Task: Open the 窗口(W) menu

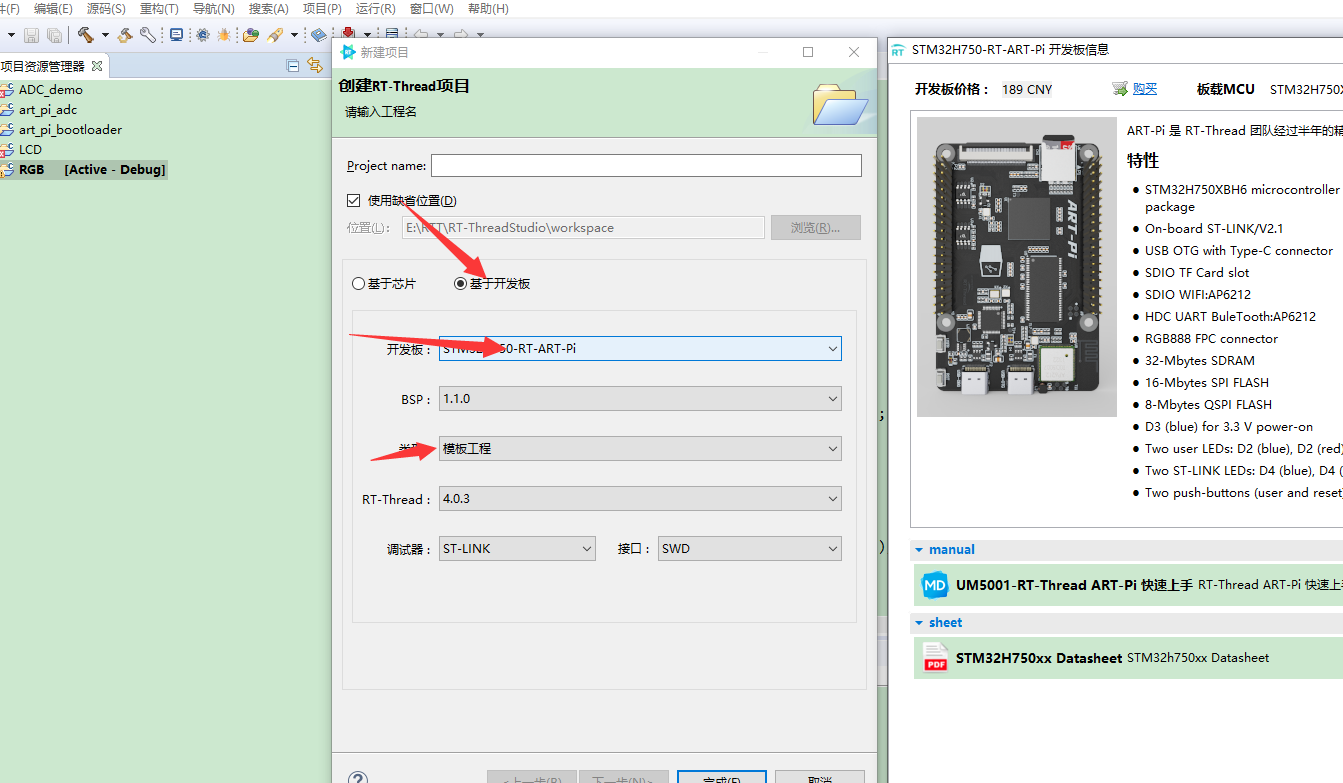Action: (x=431, y=9)
